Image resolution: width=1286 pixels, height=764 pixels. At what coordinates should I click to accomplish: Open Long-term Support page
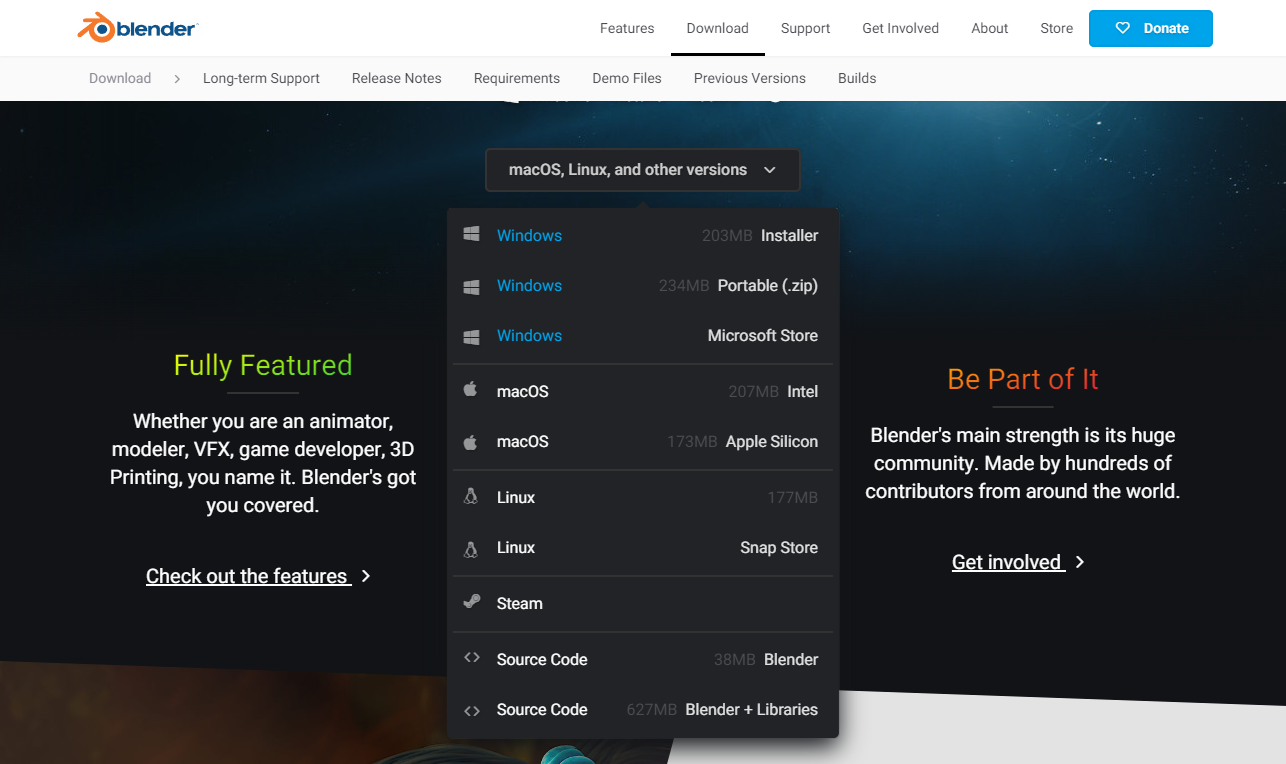tap(261, 78)
